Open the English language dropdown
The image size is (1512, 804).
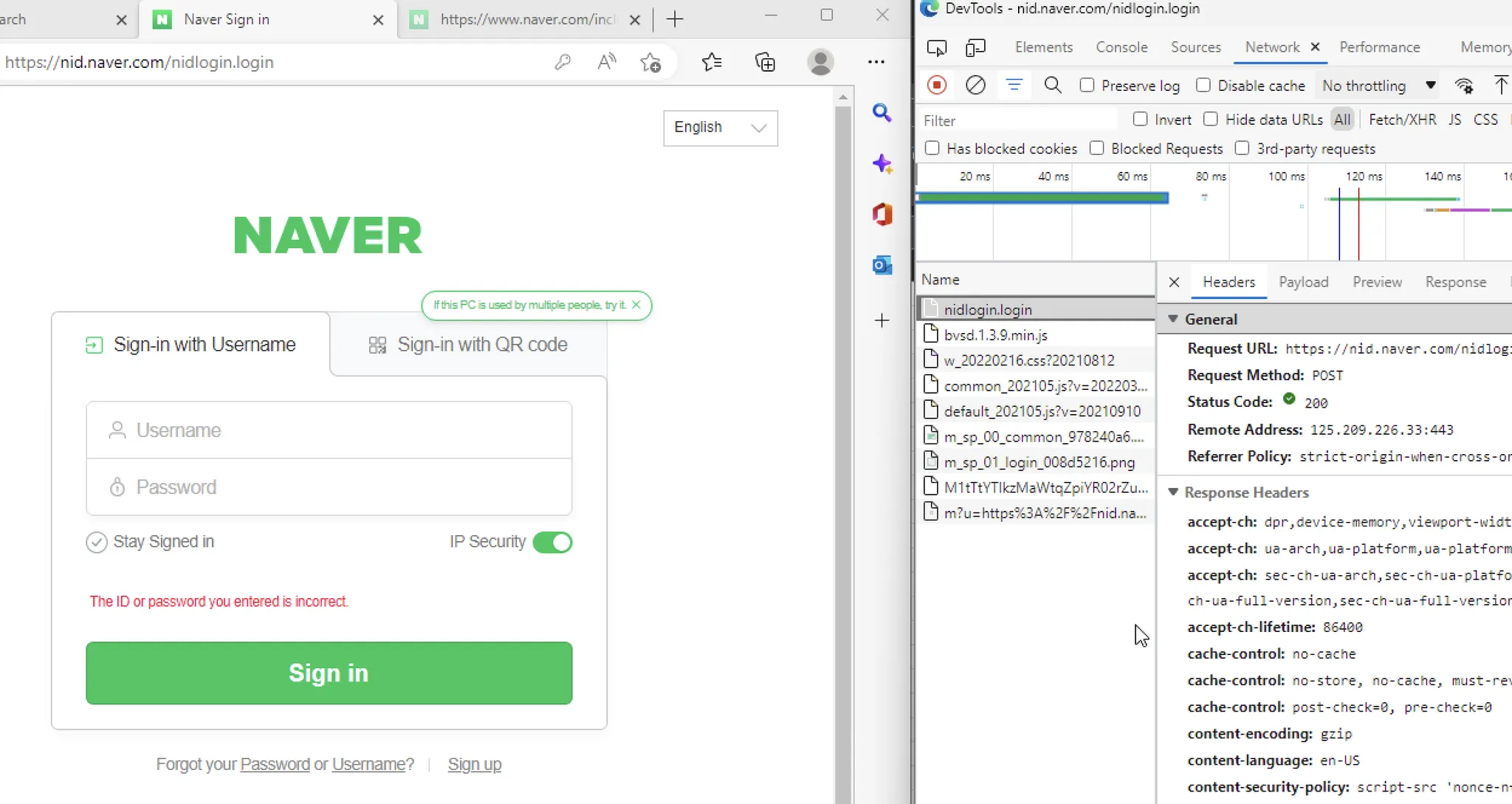[720, 128]
